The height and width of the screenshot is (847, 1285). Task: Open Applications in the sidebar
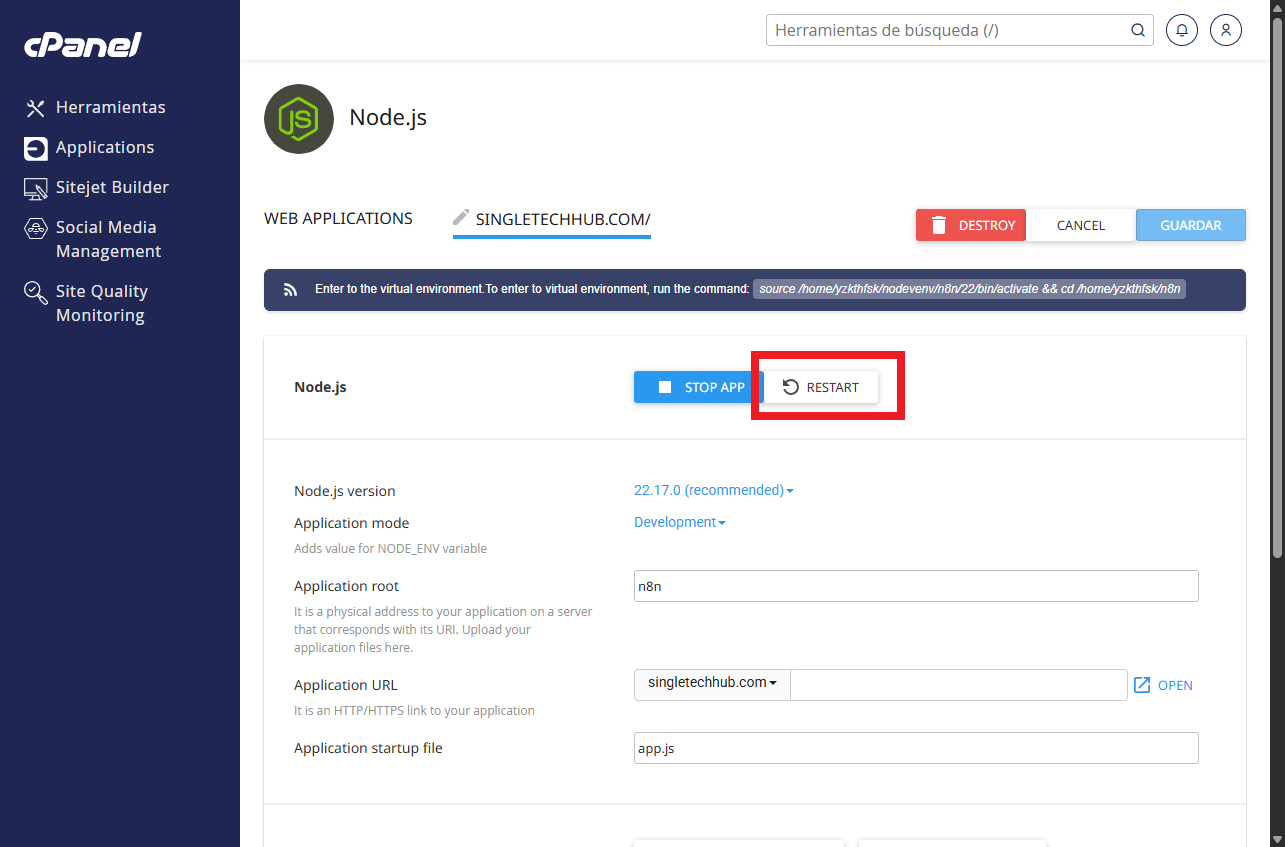point(105,147)
